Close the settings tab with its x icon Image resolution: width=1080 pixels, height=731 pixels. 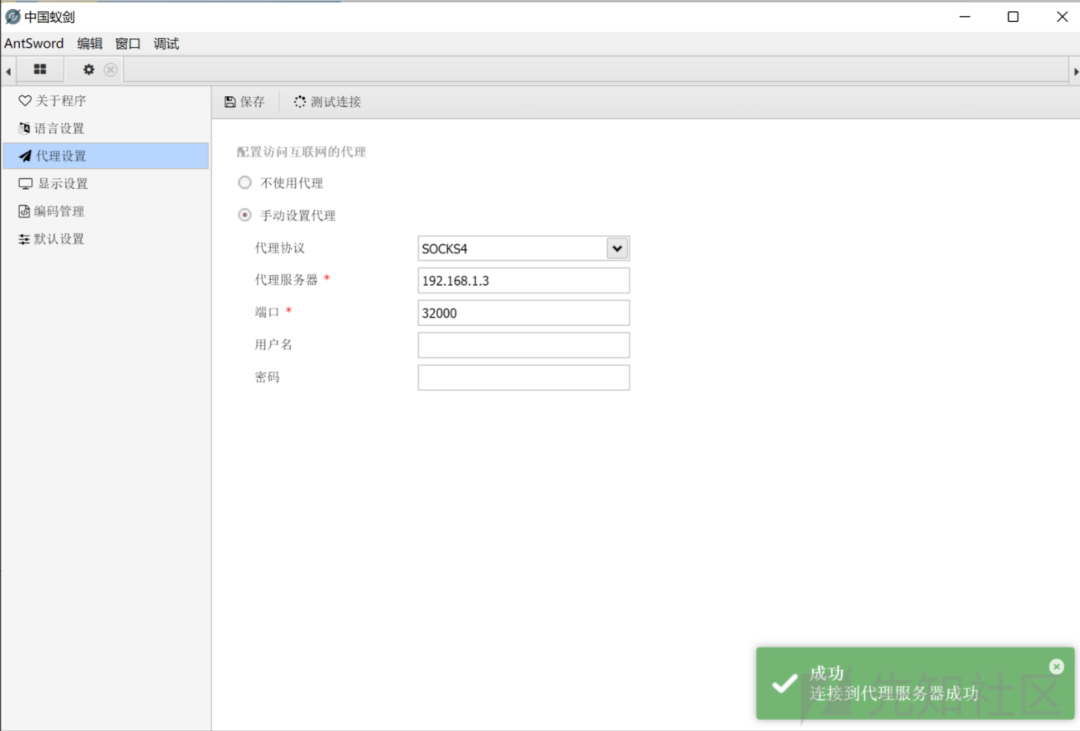pos(110,70)
